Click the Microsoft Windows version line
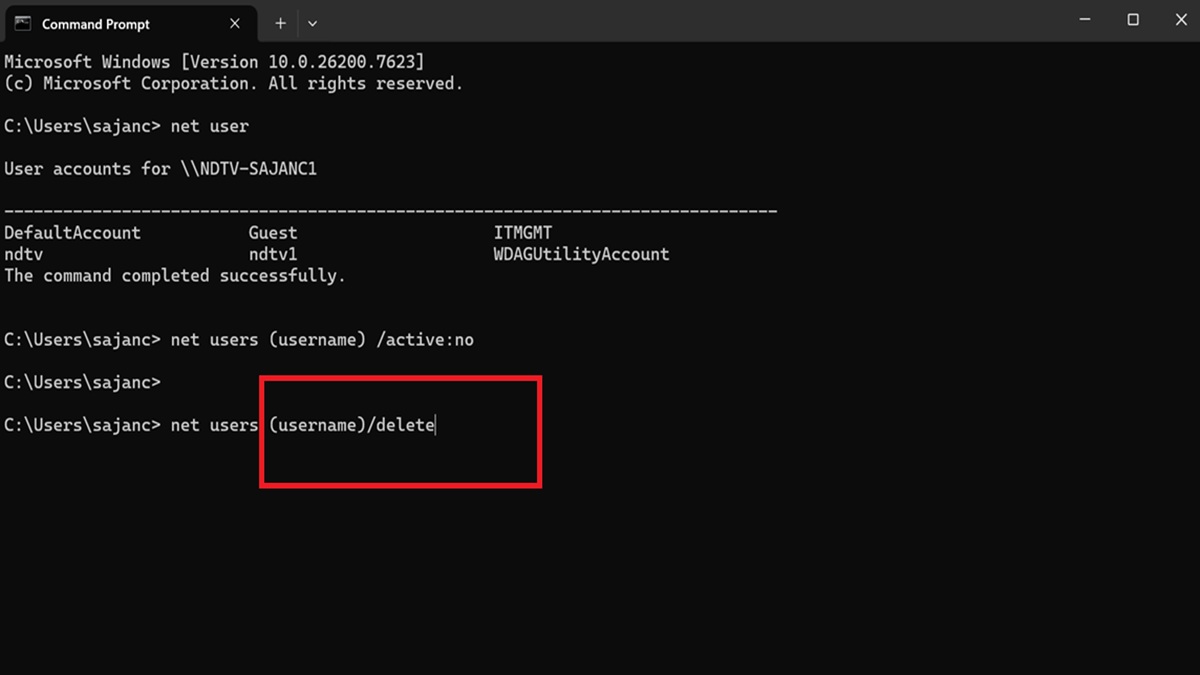 (214, 62)
